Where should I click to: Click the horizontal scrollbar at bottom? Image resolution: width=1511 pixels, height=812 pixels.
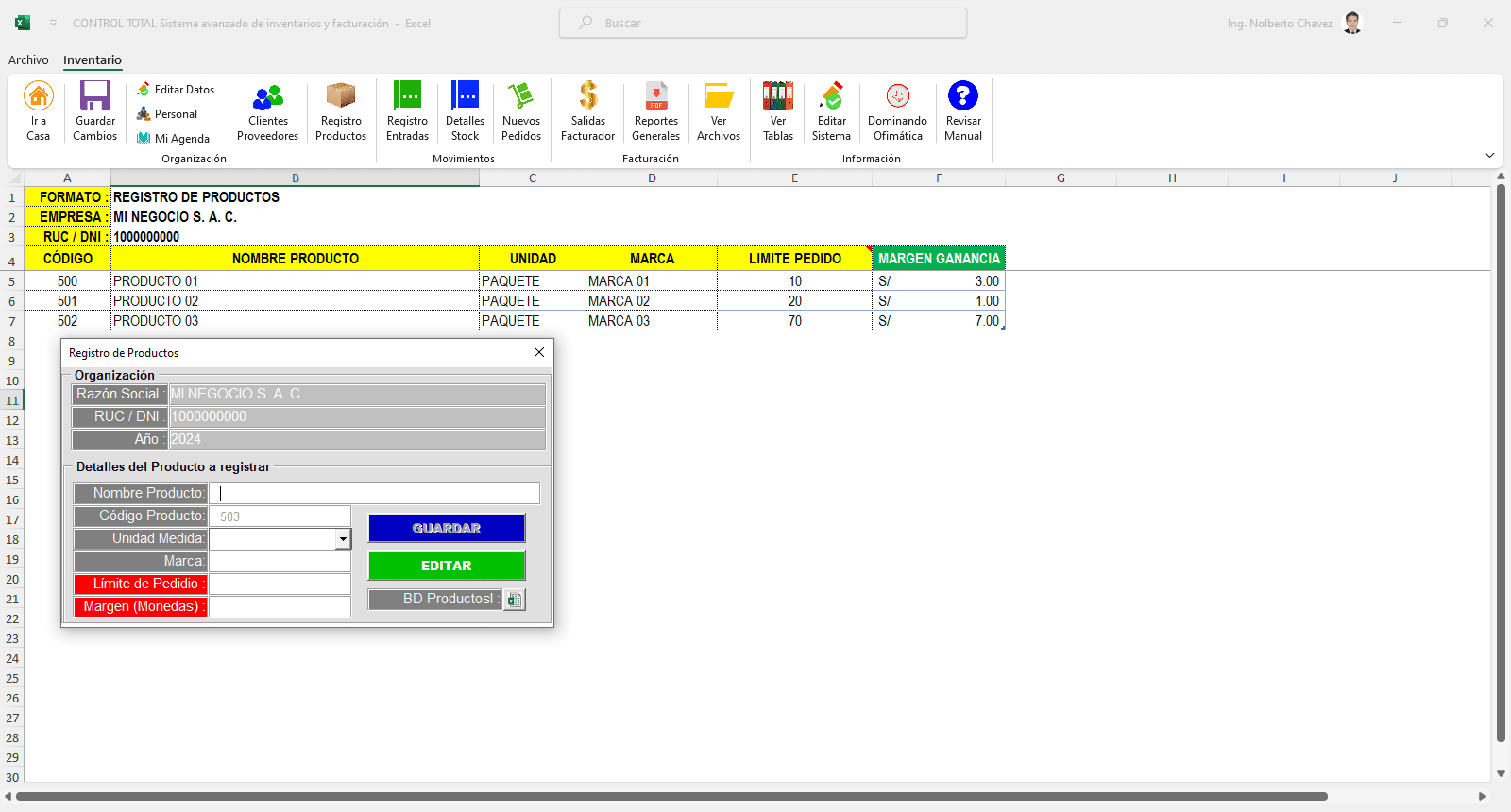point(671,797)
